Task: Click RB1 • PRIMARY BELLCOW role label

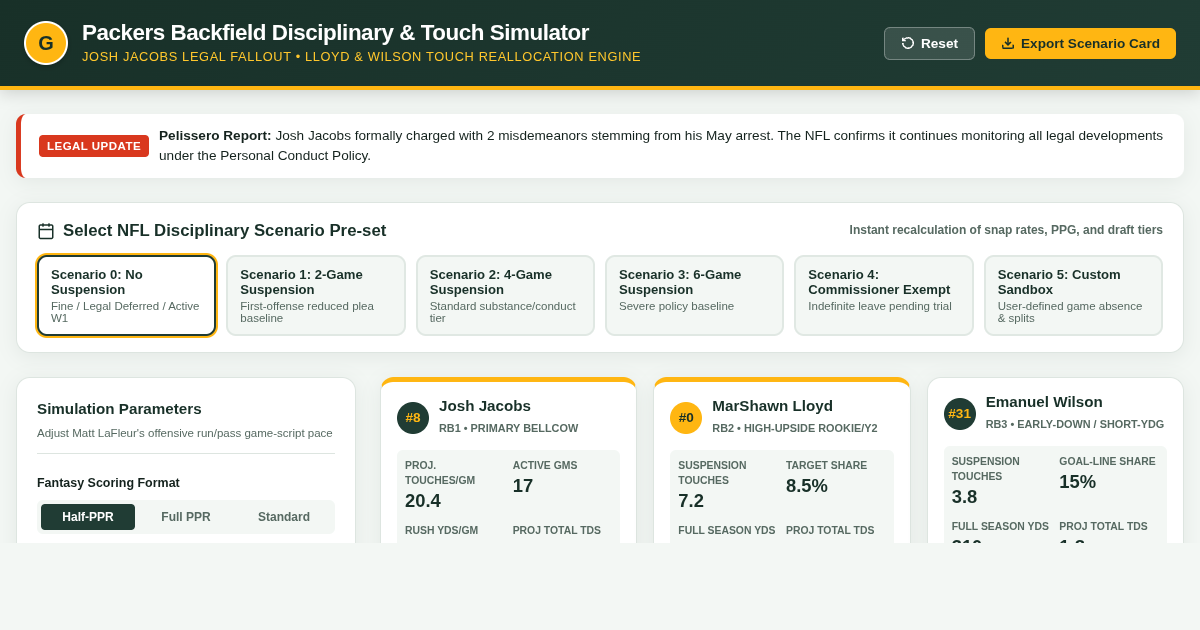Action: tap(508, 428)
